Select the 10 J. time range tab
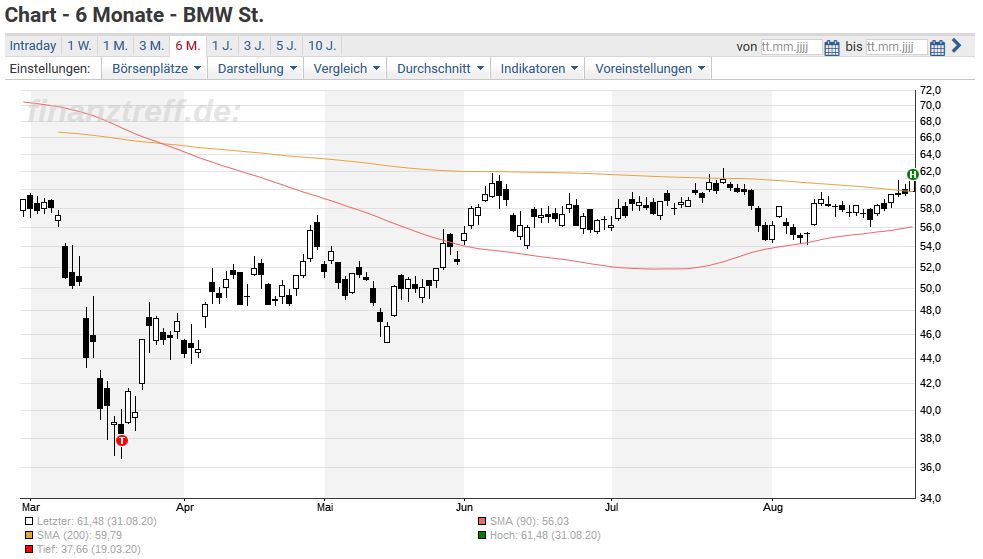The width and height of the screenshot is (983, 559). 322,46
